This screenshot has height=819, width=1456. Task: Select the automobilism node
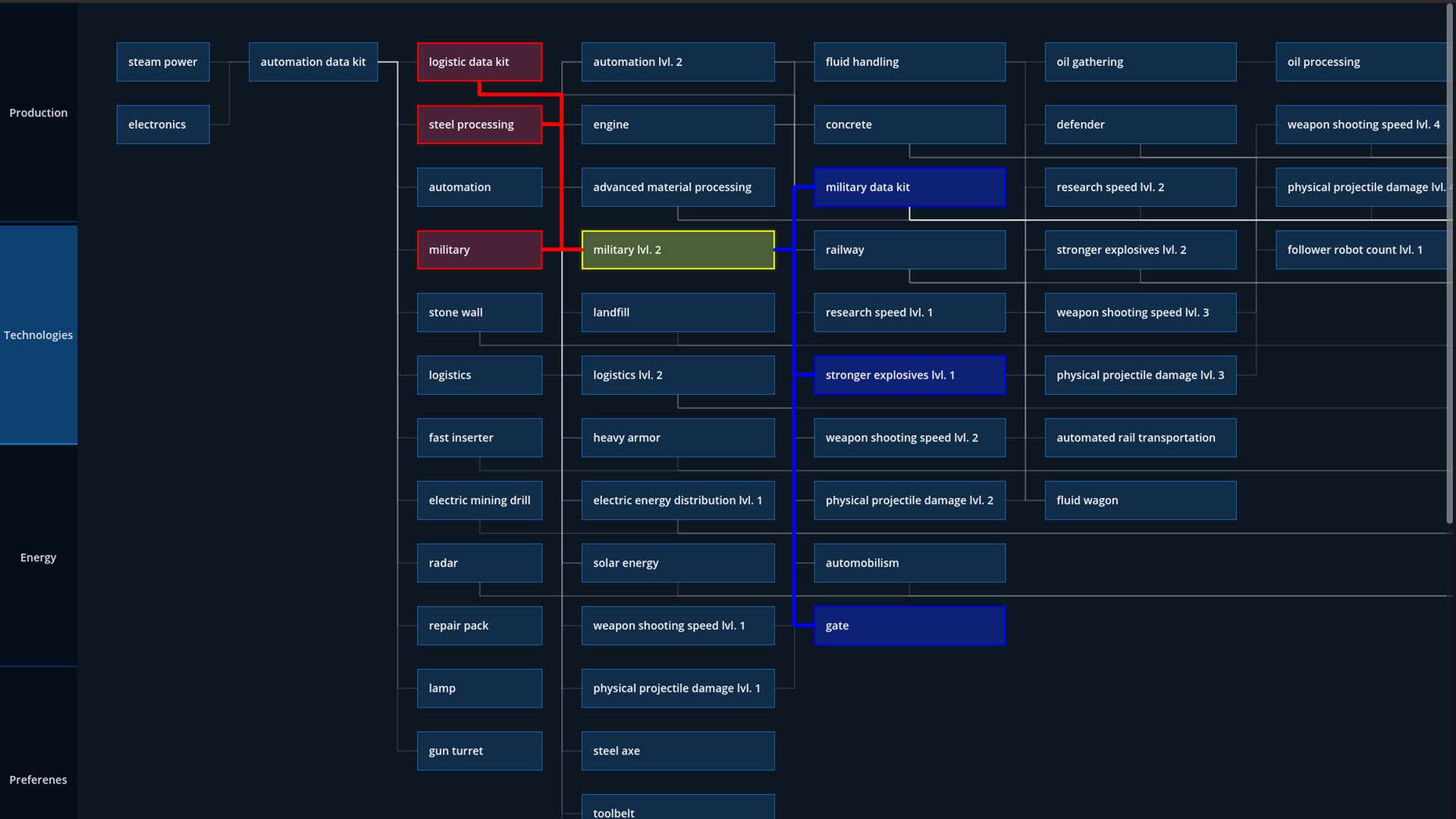[909, 563]
